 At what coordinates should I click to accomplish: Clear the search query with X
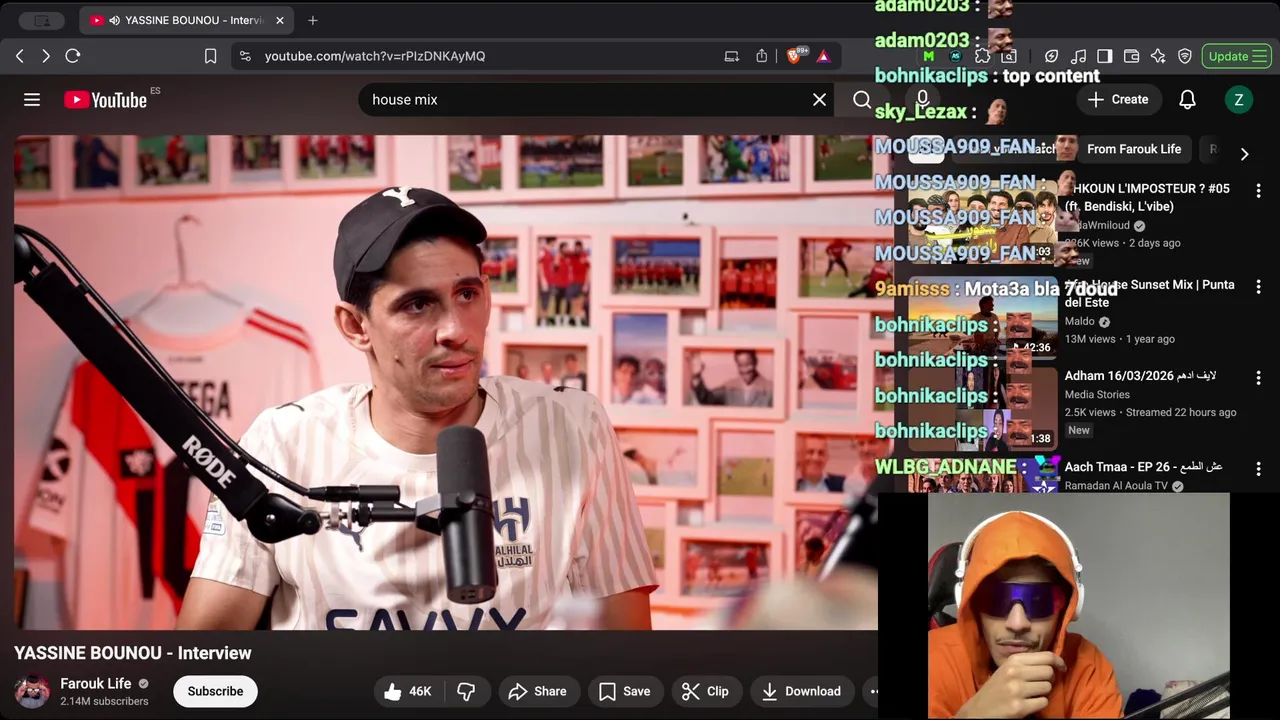point(819,99)
